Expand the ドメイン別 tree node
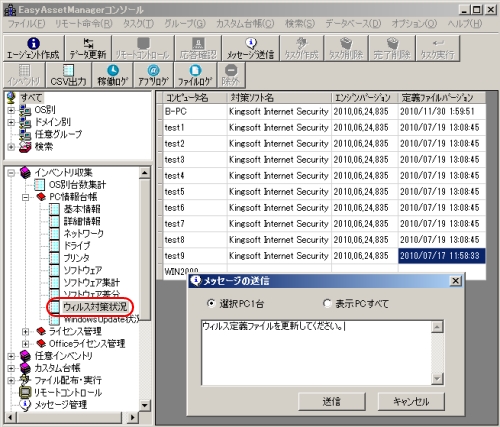Viewport: 500px width, 427px height. pyautogui.click(x=11, y=122)
